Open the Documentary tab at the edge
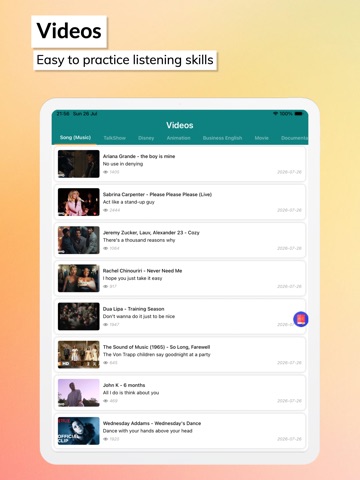This screenshot has height=480, width=360. click(x=294, y=138)
